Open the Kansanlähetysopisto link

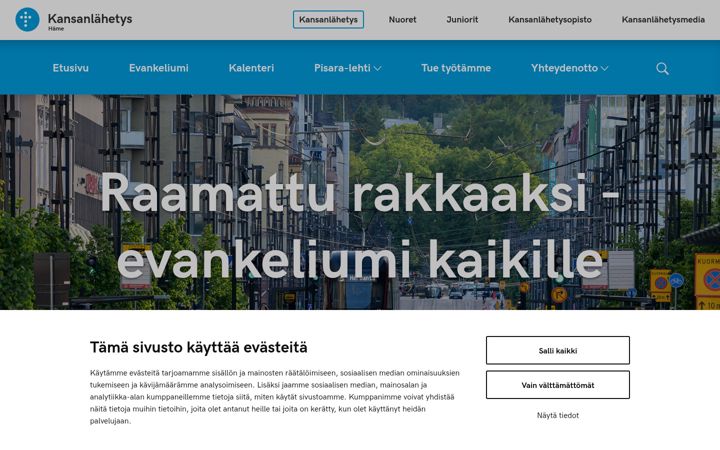pos(550,20)
